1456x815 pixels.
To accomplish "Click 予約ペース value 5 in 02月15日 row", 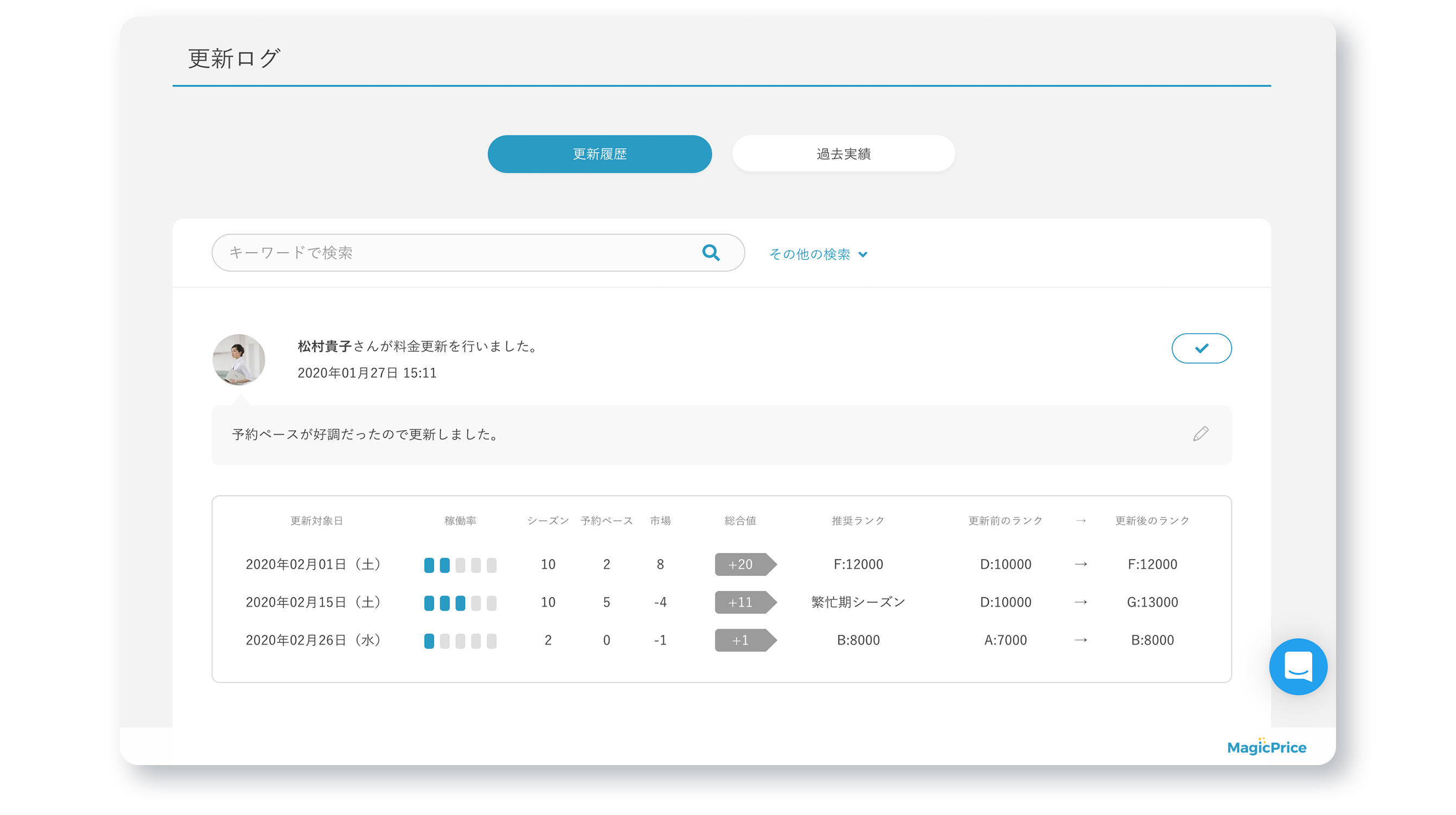I will pos(606,602).
